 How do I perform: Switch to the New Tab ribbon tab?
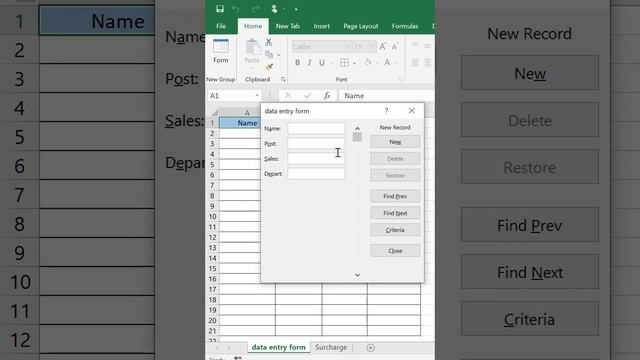pos(288,26)
